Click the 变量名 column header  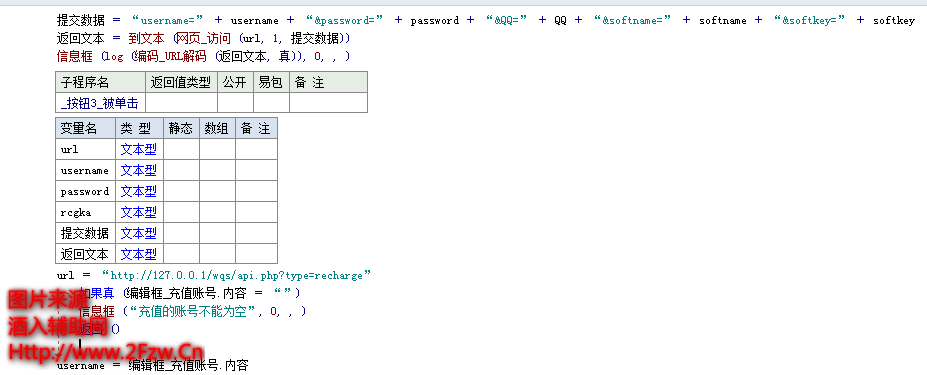tap(86, 128)
